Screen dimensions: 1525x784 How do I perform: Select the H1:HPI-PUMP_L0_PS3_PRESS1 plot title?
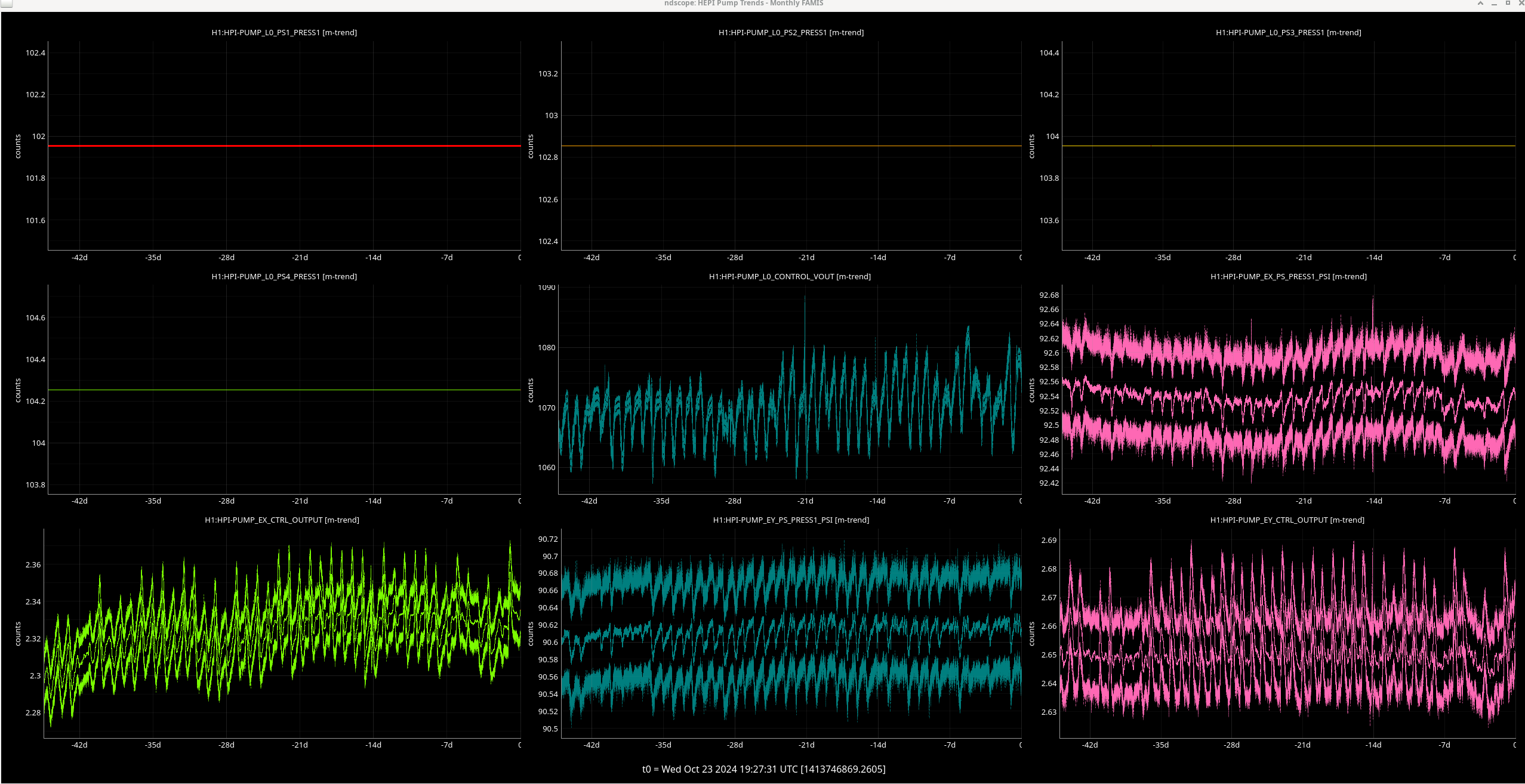pyautogui.click(x=1289, y=32)
